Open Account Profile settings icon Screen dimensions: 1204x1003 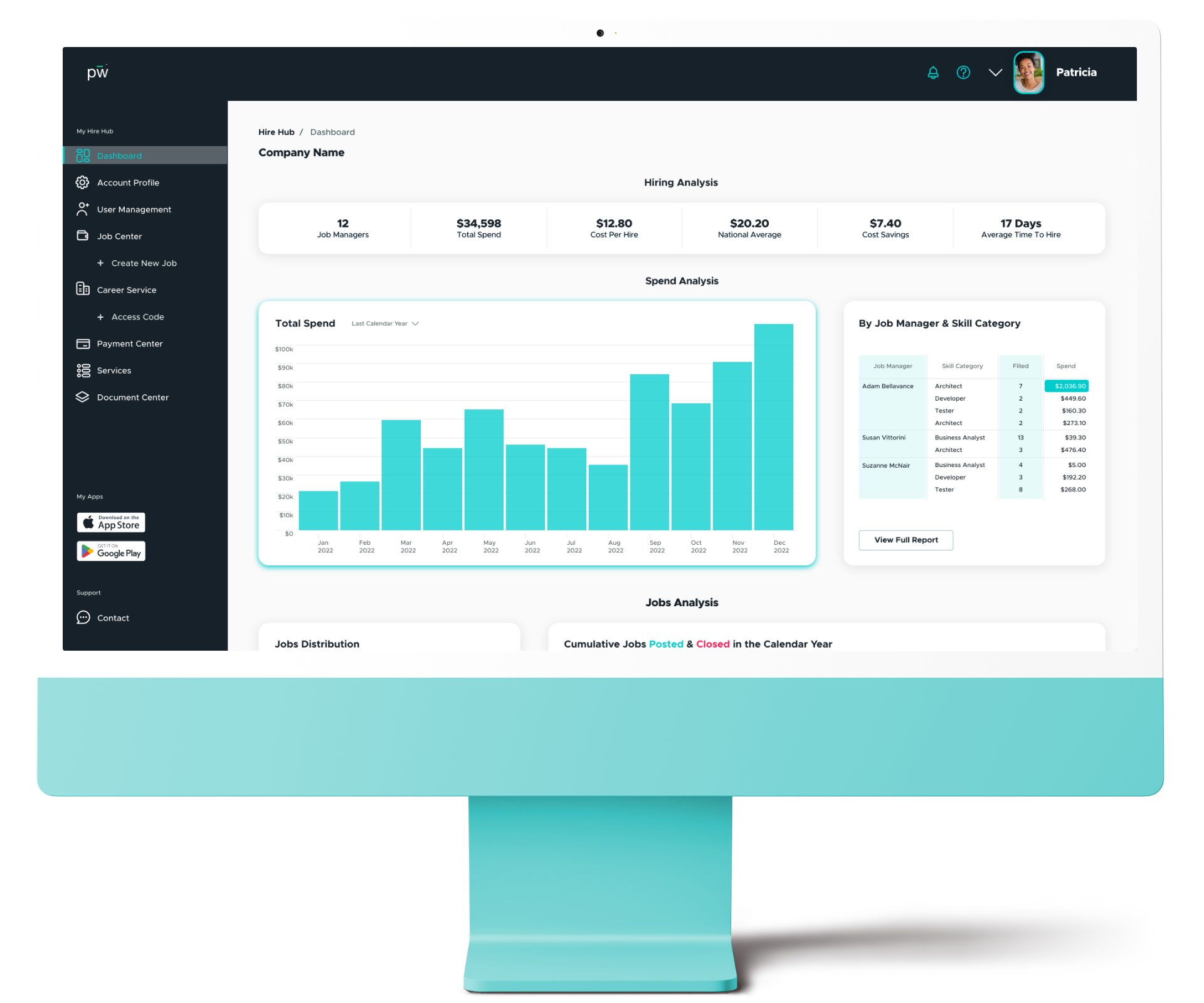(x=82, y=182)
